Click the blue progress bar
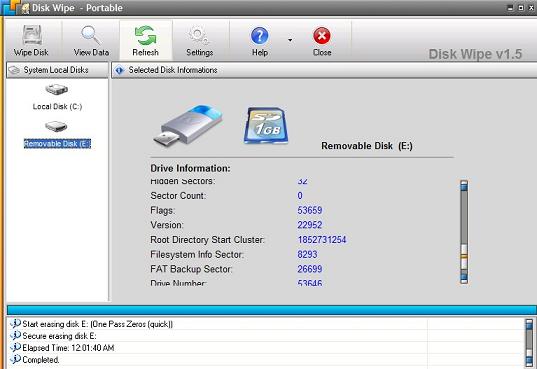Viewport: 537px width, 369px height. pyautogui.click(x=272, y=310)
